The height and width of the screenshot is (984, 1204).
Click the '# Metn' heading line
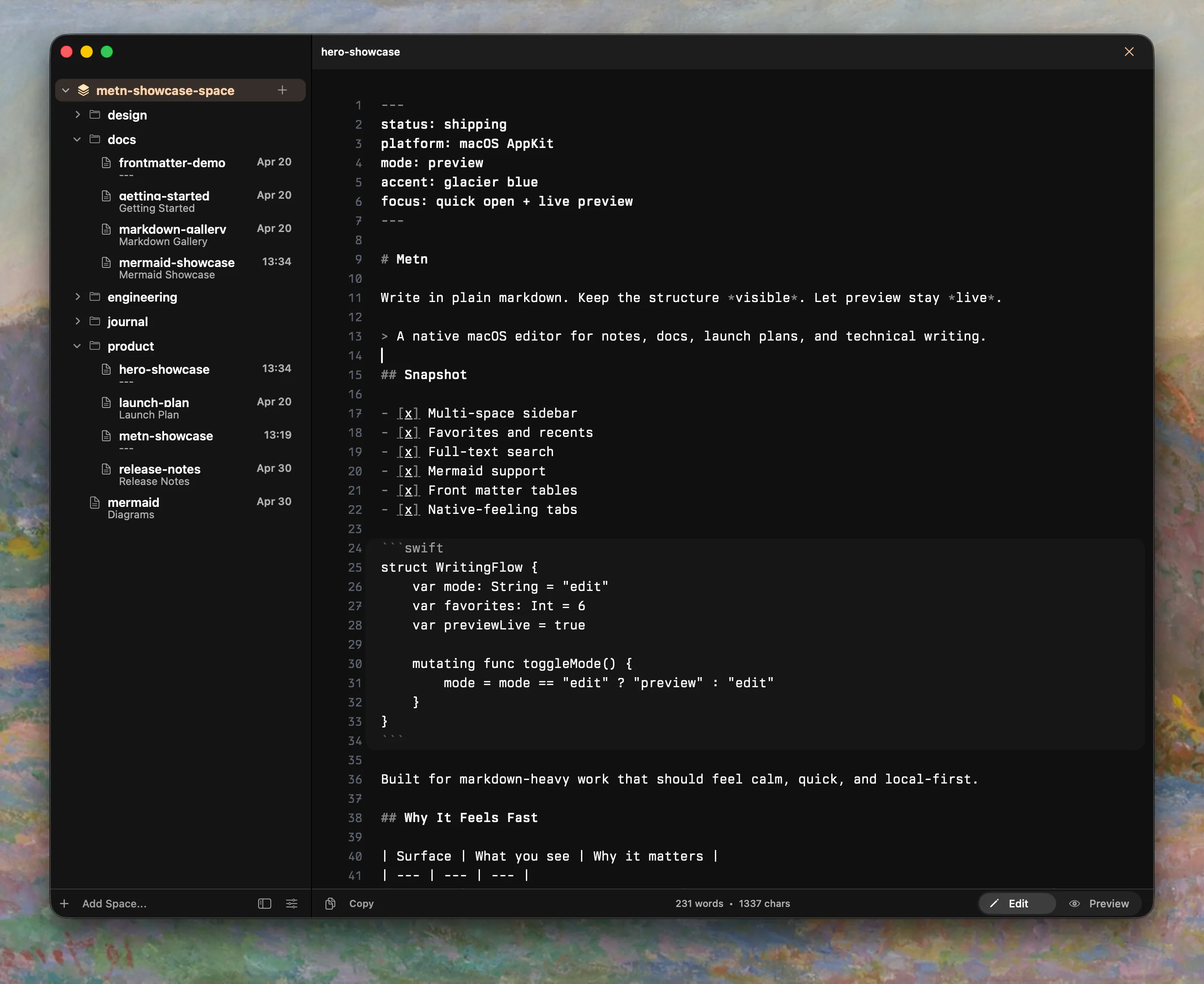pyautogui.click(x=405, y=259)
